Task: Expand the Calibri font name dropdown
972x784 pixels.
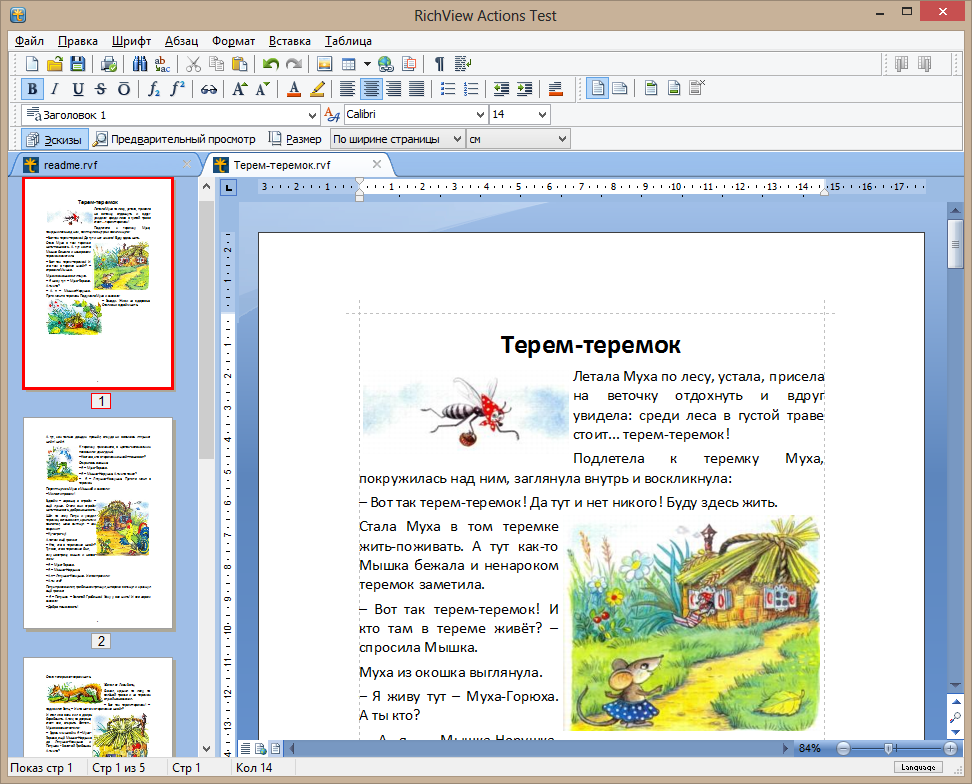Action: coord(478,115)
